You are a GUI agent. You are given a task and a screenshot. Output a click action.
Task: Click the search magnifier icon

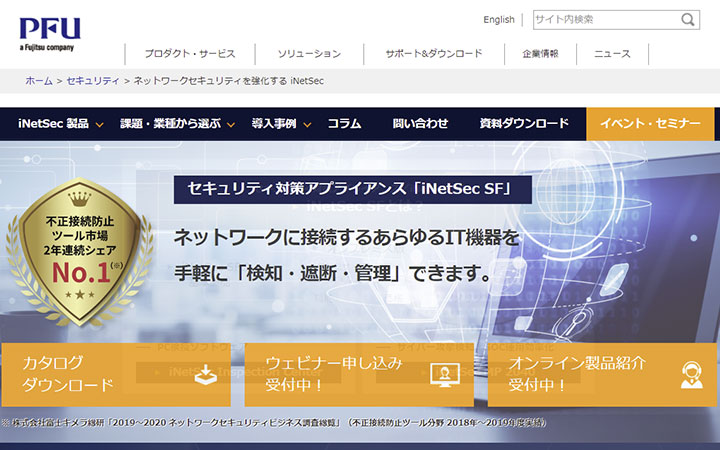689,19
